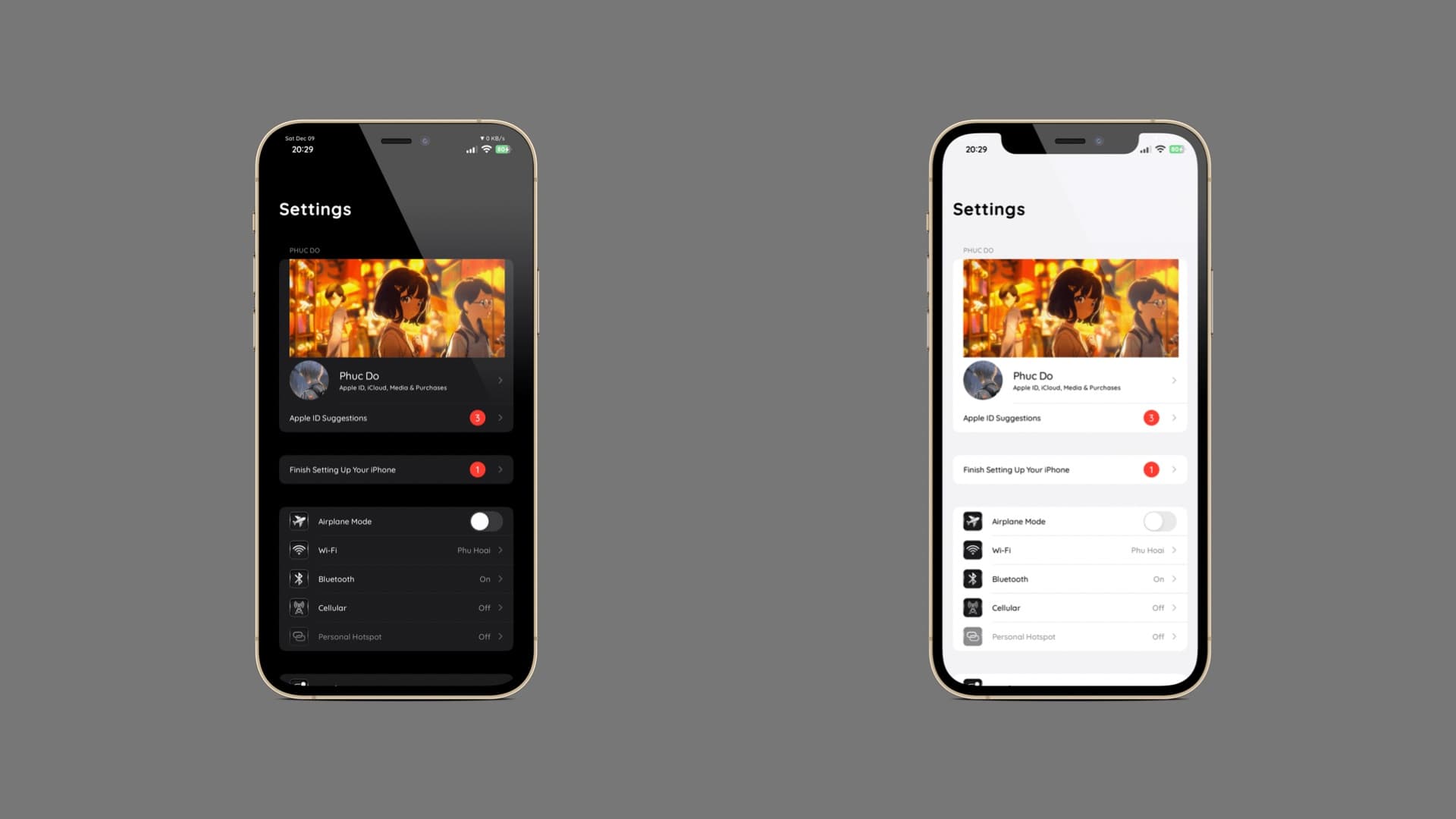Tap anime banner image at top
1456x819 pixels.
pyautogui.click(x=396, y=308)
